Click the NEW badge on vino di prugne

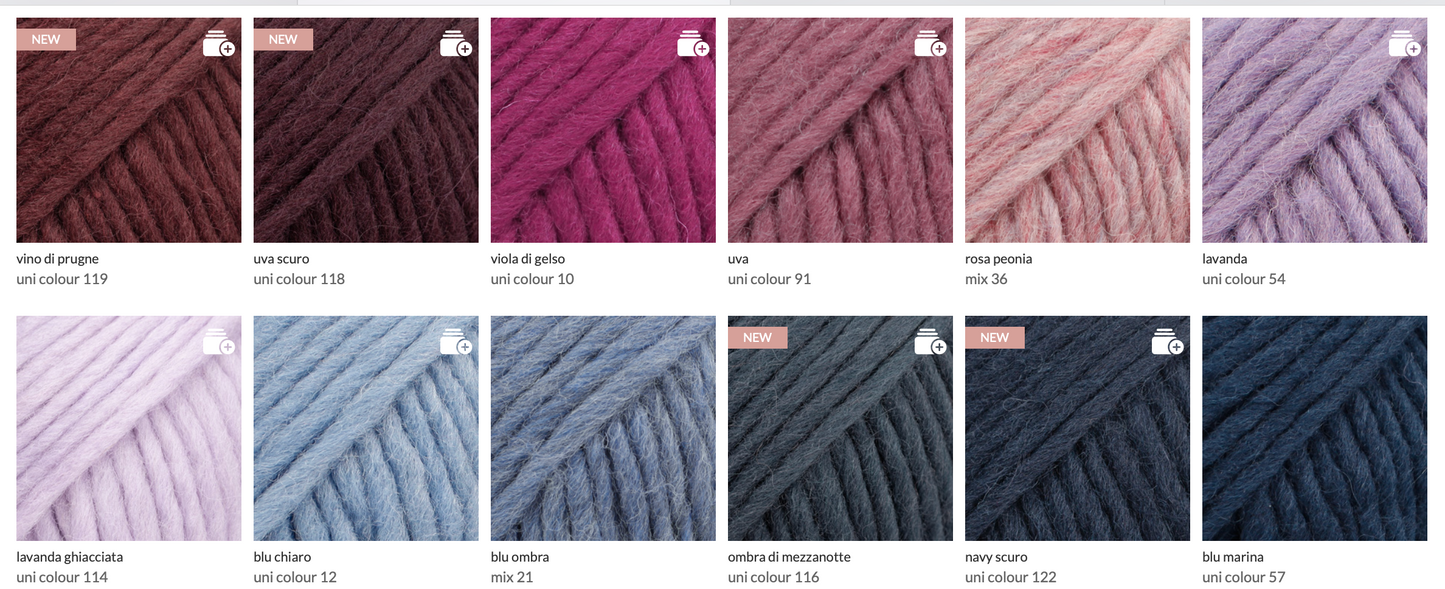click(46, 39)
